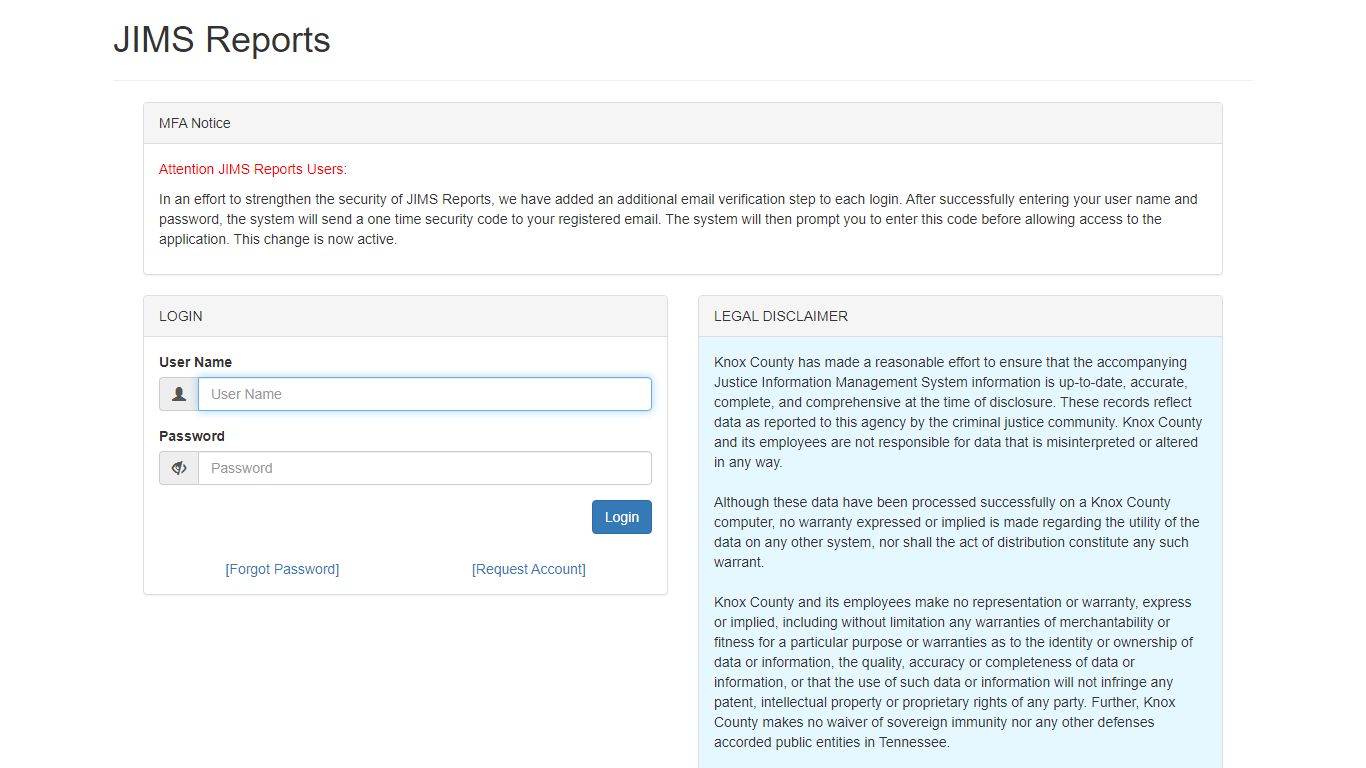Focus the Password input field
Screen dimensions: 1366x768
pos(425,468)
